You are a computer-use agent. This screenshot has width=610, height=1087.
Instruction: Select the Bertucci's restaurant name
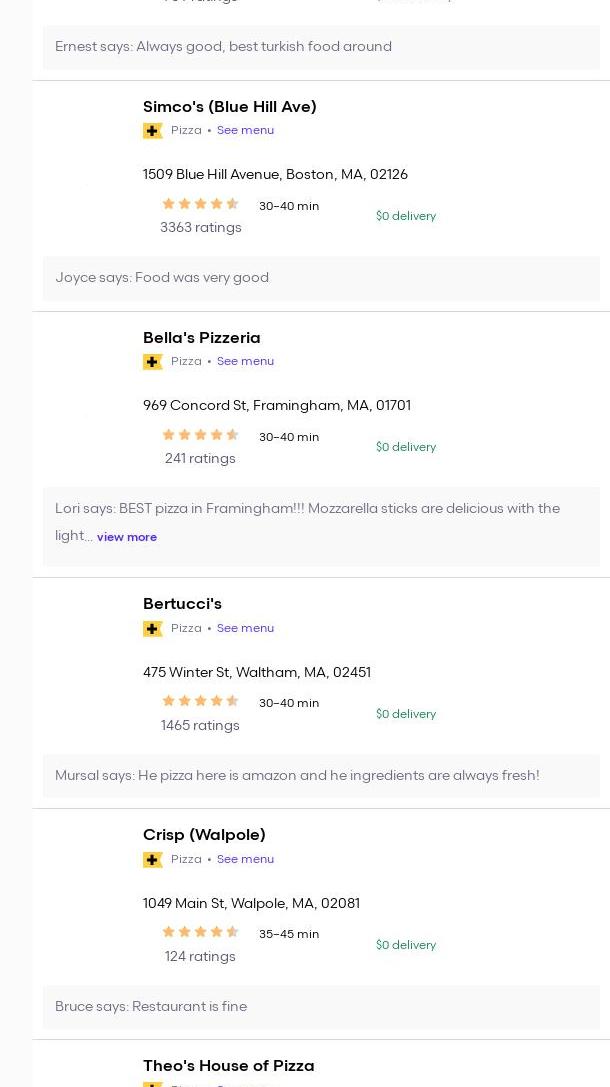coord(182,604)
